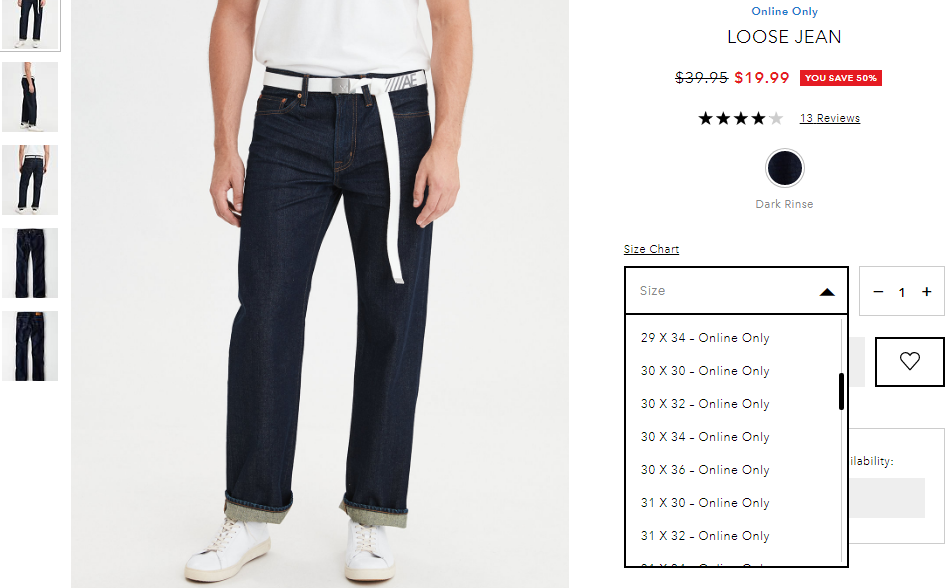
Task: Collapse the Size dropdown using the arrow
Action: pos(827,292)
